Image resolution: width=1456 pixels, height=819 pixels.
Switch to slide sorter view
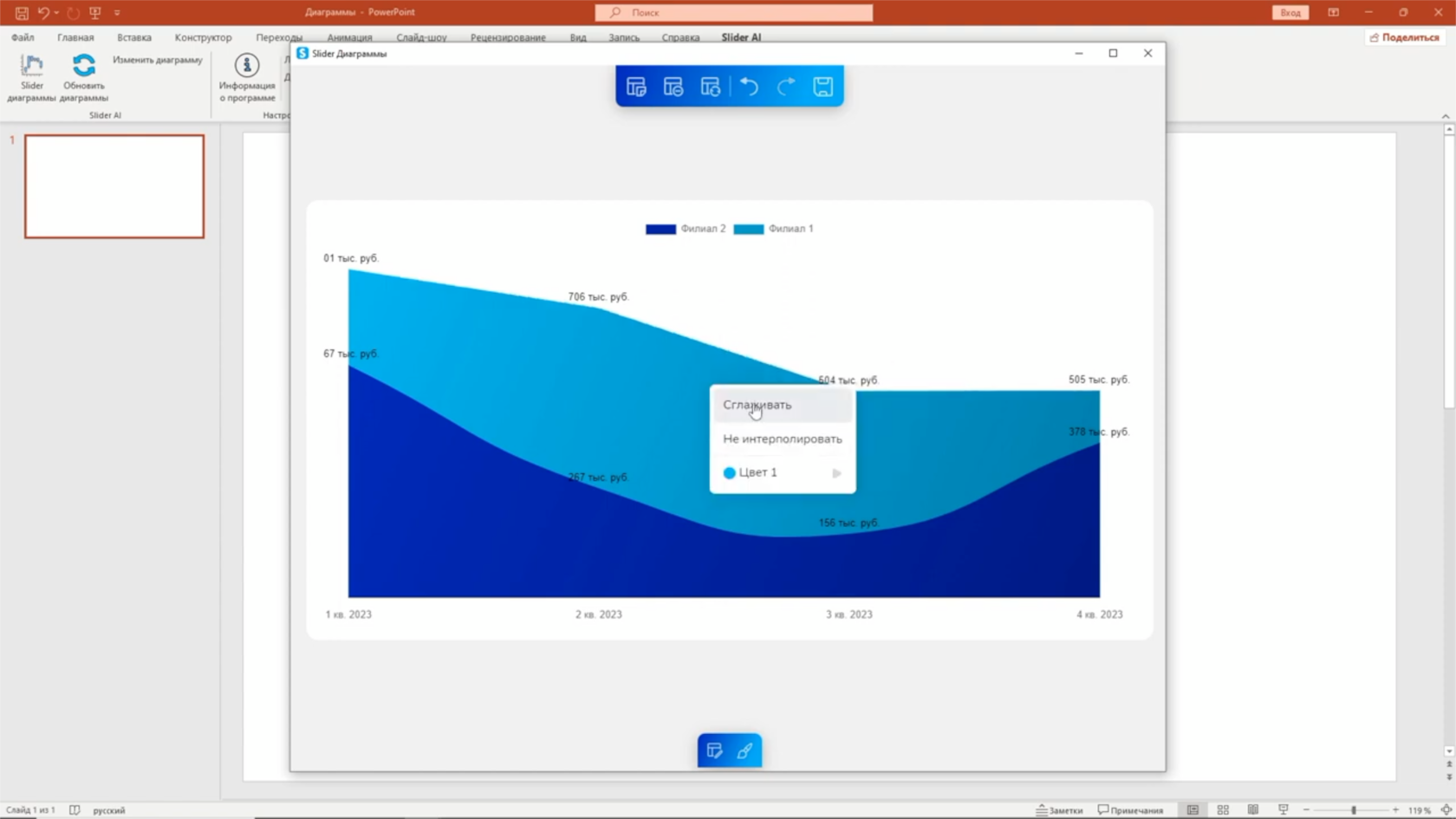coord(1223,809)
